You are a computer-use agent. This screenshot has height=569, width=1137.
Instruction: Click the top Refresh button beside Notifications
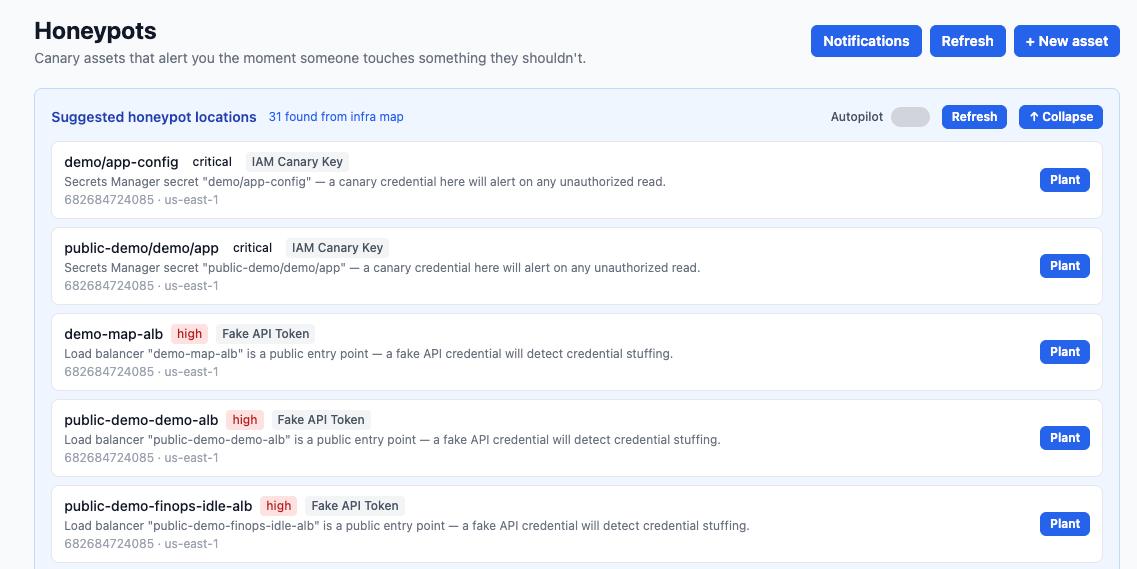[x=967, y=41]
